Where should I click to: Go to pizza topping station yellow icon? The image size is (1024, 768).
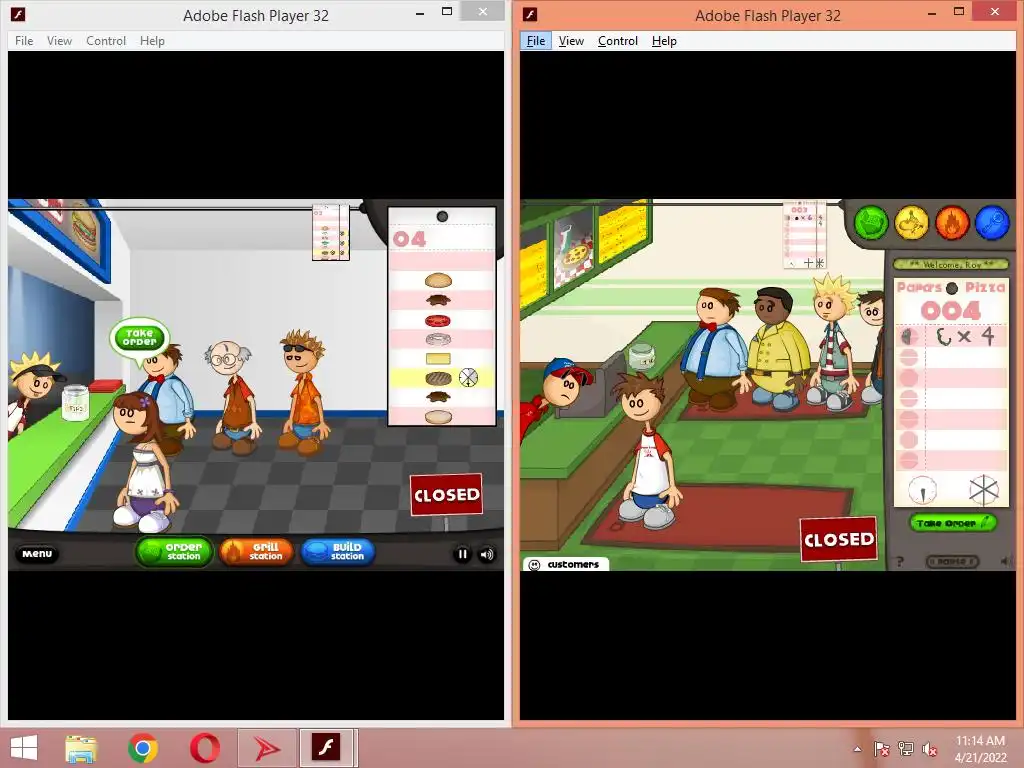point(912,222)
